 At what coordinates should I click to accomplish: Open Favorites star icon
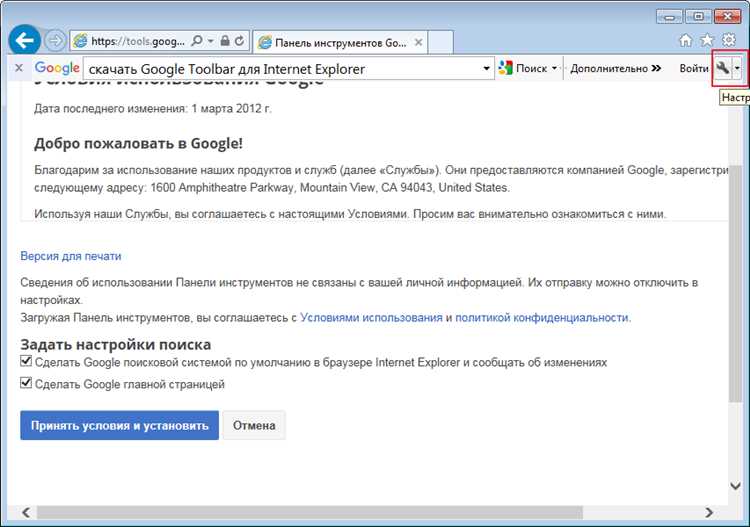click(x=707, y=41)
